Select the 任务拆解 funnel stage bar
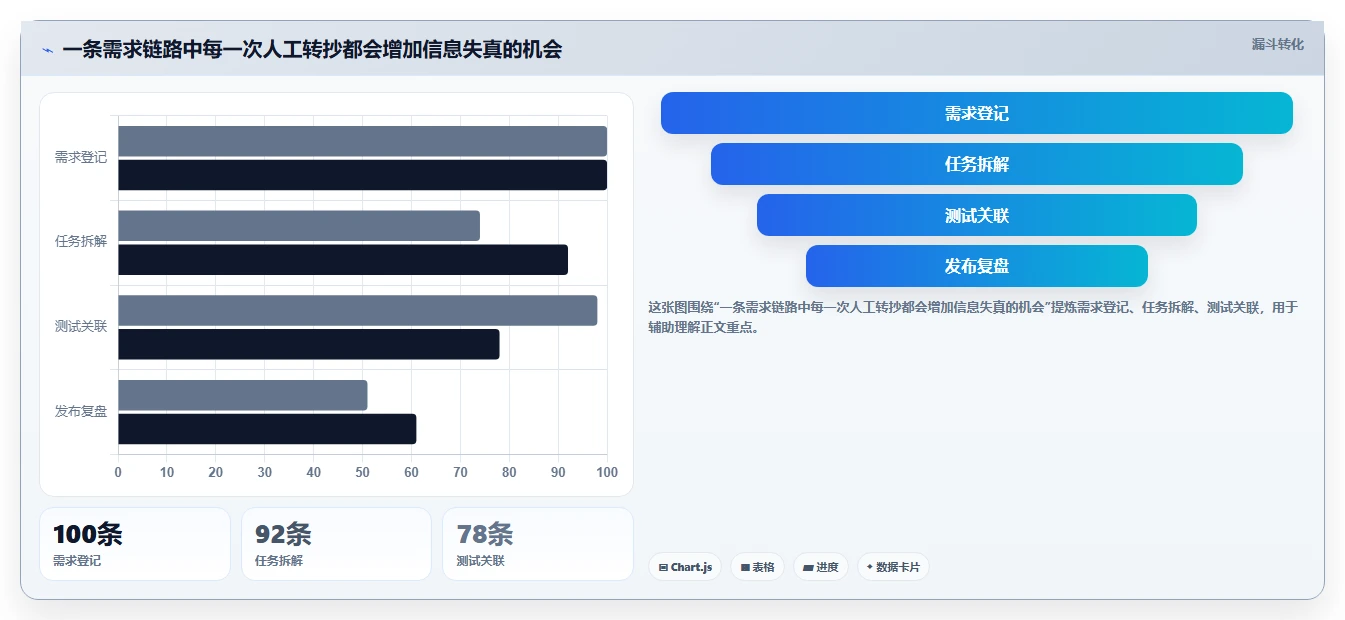 pos(976,164)
